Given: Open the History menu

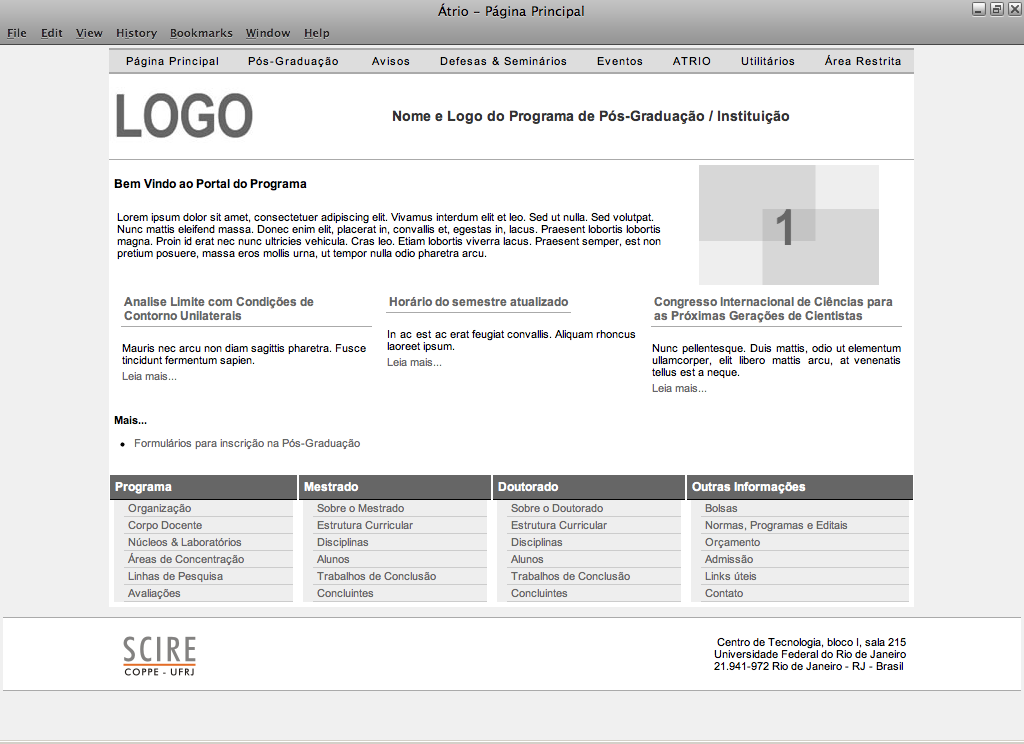Looking at the screenshot, I should point(136,33).
